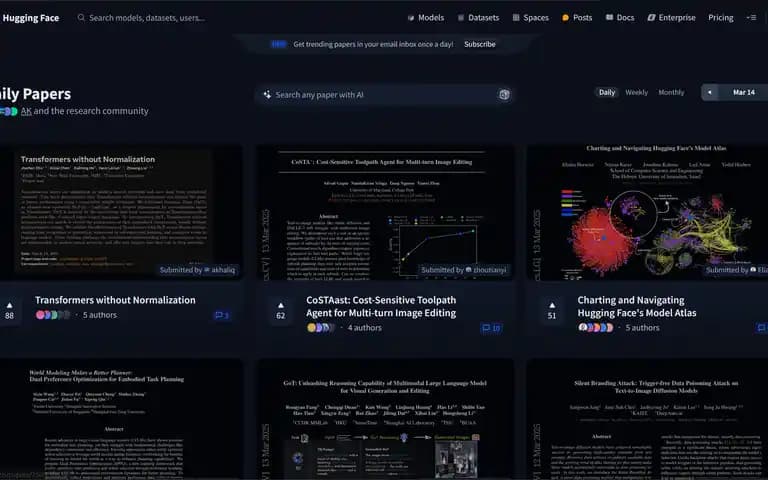This screenshot has height=480, width=768.
Task: Click the Docs book icon in navbar
Action: 609,17
